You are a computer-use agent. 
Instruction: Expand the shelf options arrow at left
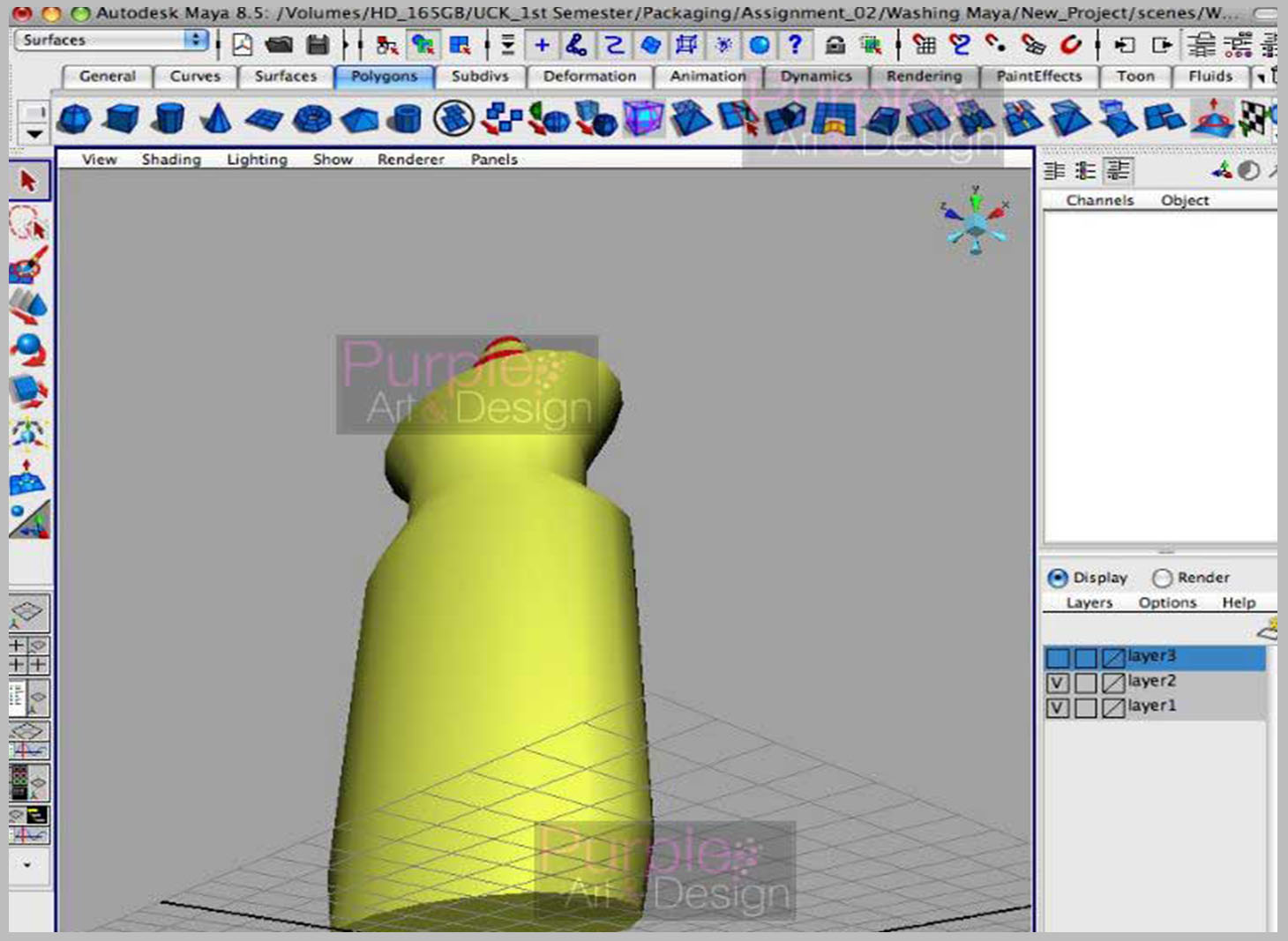tap(34, 134)
